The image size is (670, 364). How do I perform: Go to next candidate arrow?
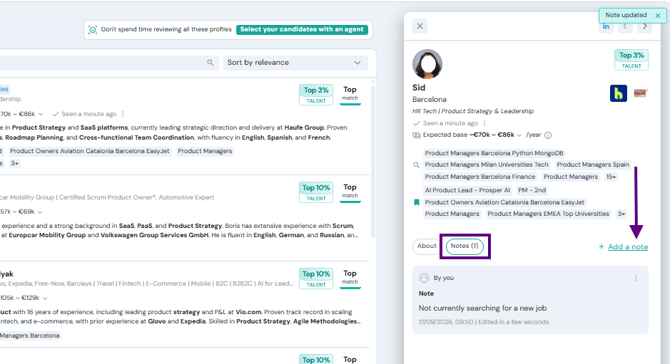(x=644, y=26)
